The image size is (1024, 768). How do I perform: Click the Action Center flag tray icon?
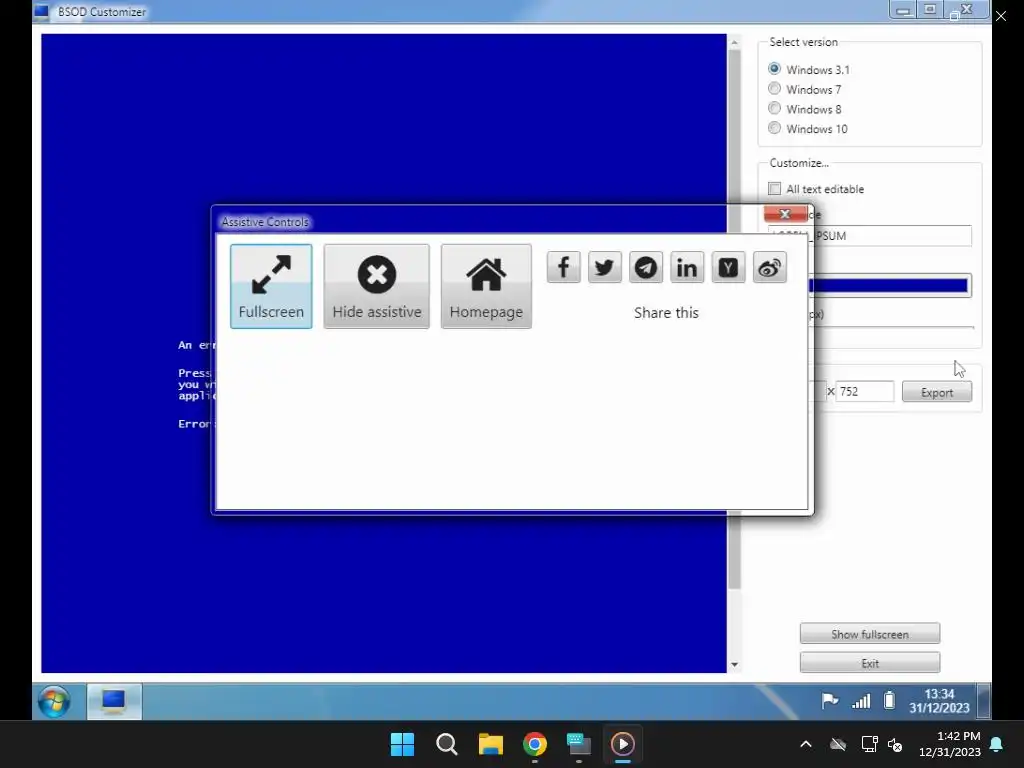829,701
